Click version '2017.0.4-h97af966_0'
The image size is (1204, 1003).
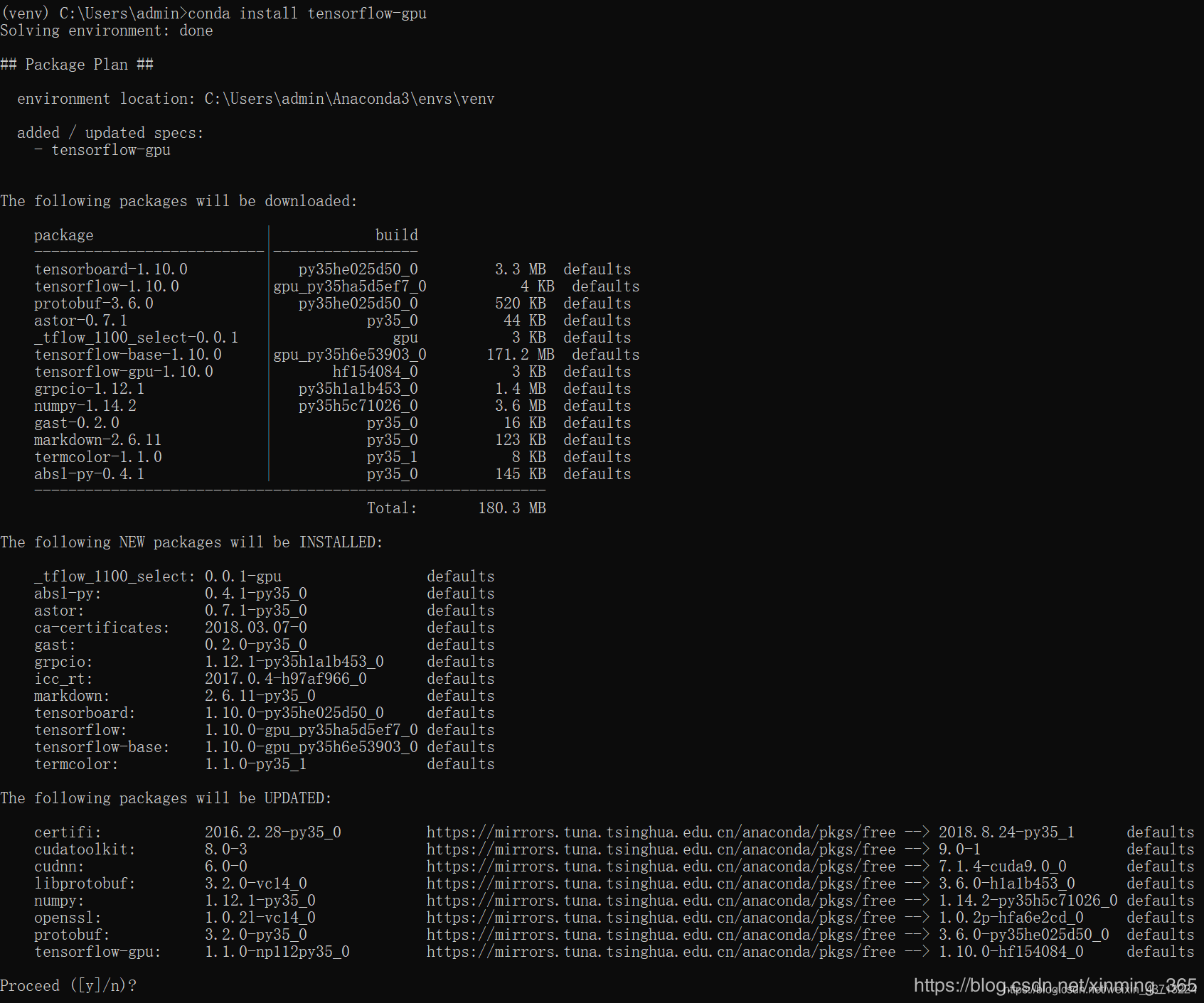[286, 679]
